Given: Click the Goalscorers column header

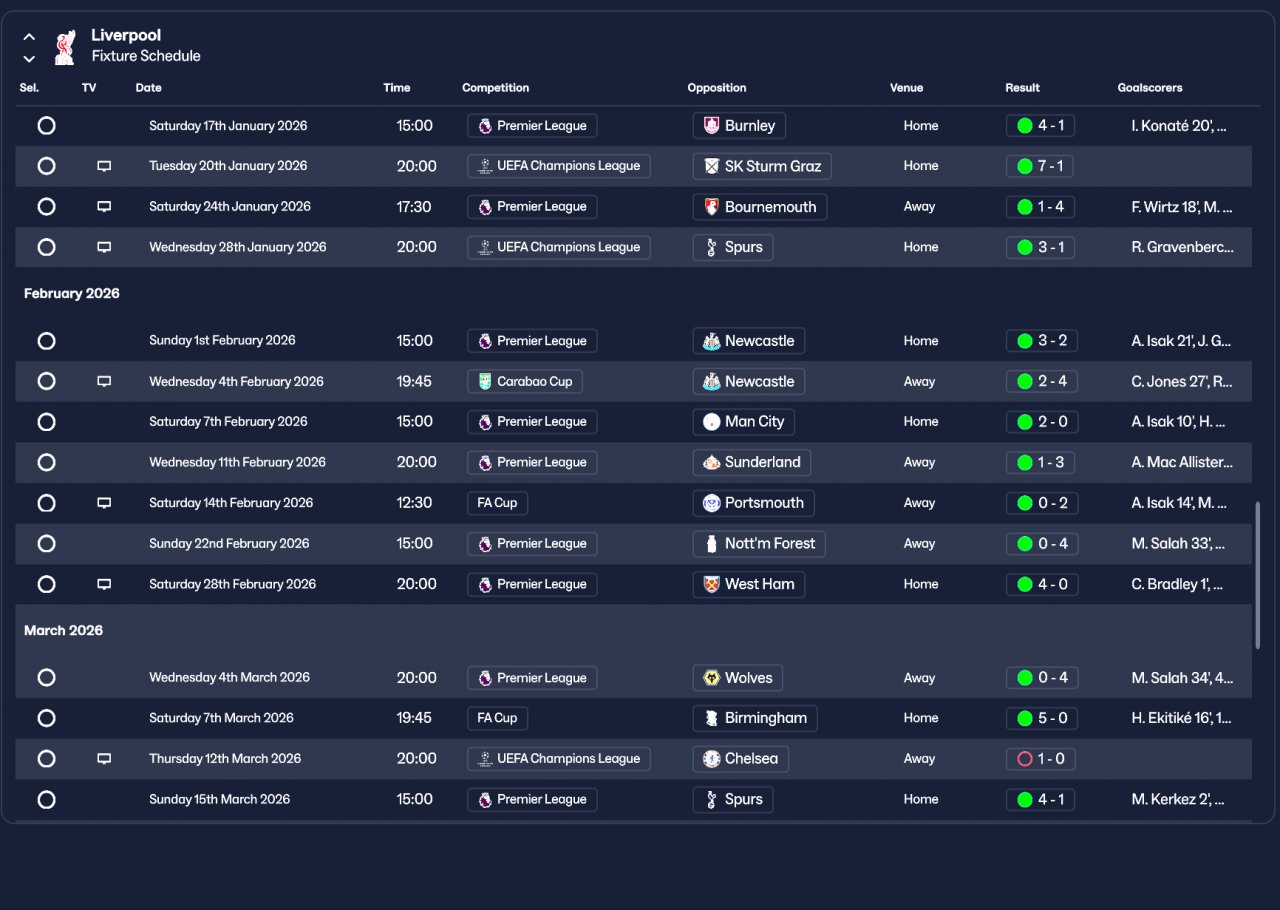Looking at the screenshot, I should tap(1150, 88).
